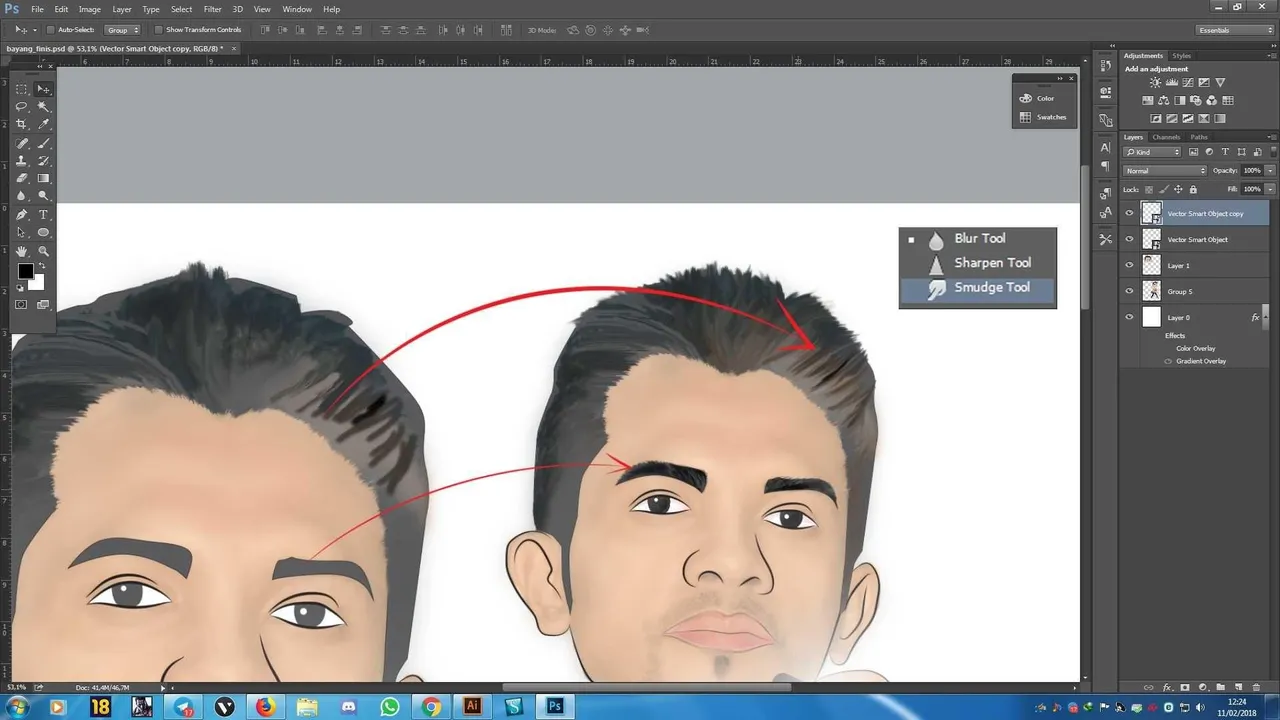1280x720 pixels.
Task: Open Adobe Illustrator from taskbar
Action: [472, 706]
